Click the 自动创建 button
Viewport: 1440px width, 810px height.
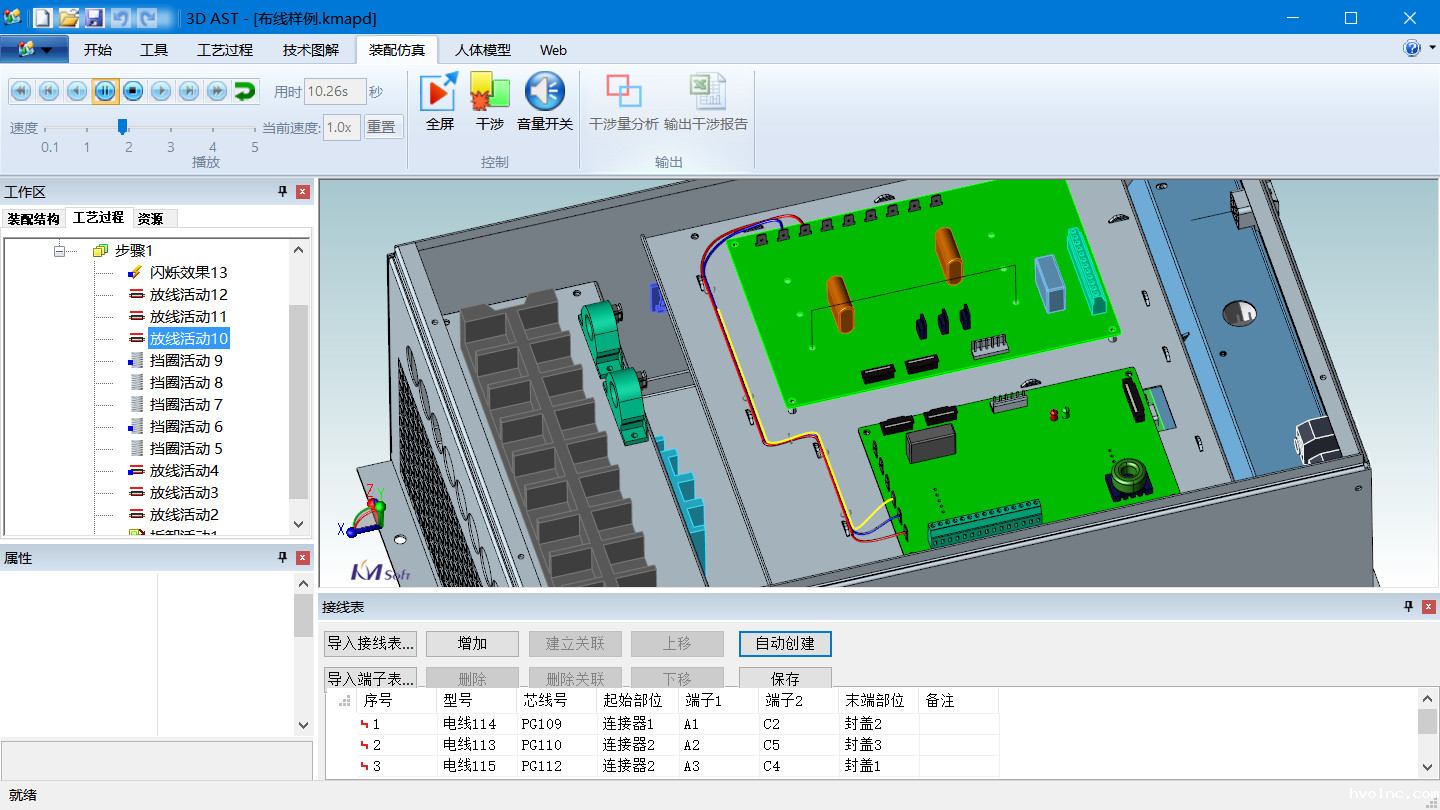tap(785, 644)
